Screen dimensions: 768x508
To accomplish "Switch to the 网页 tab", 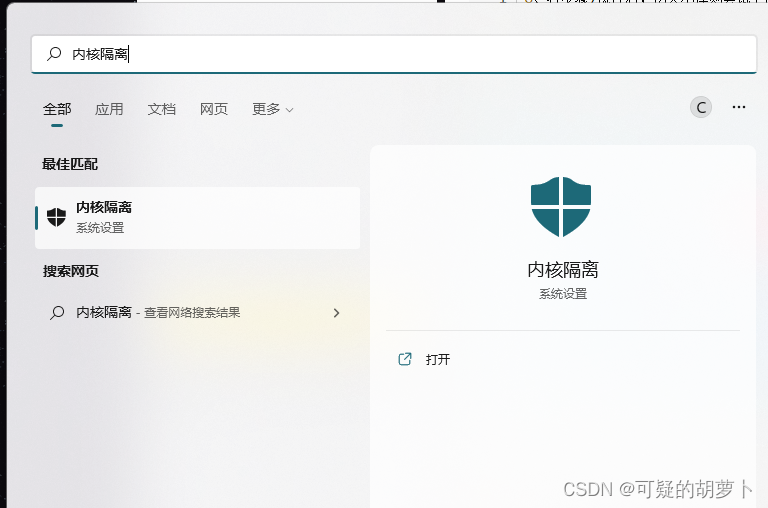I will tap(214, 109).
